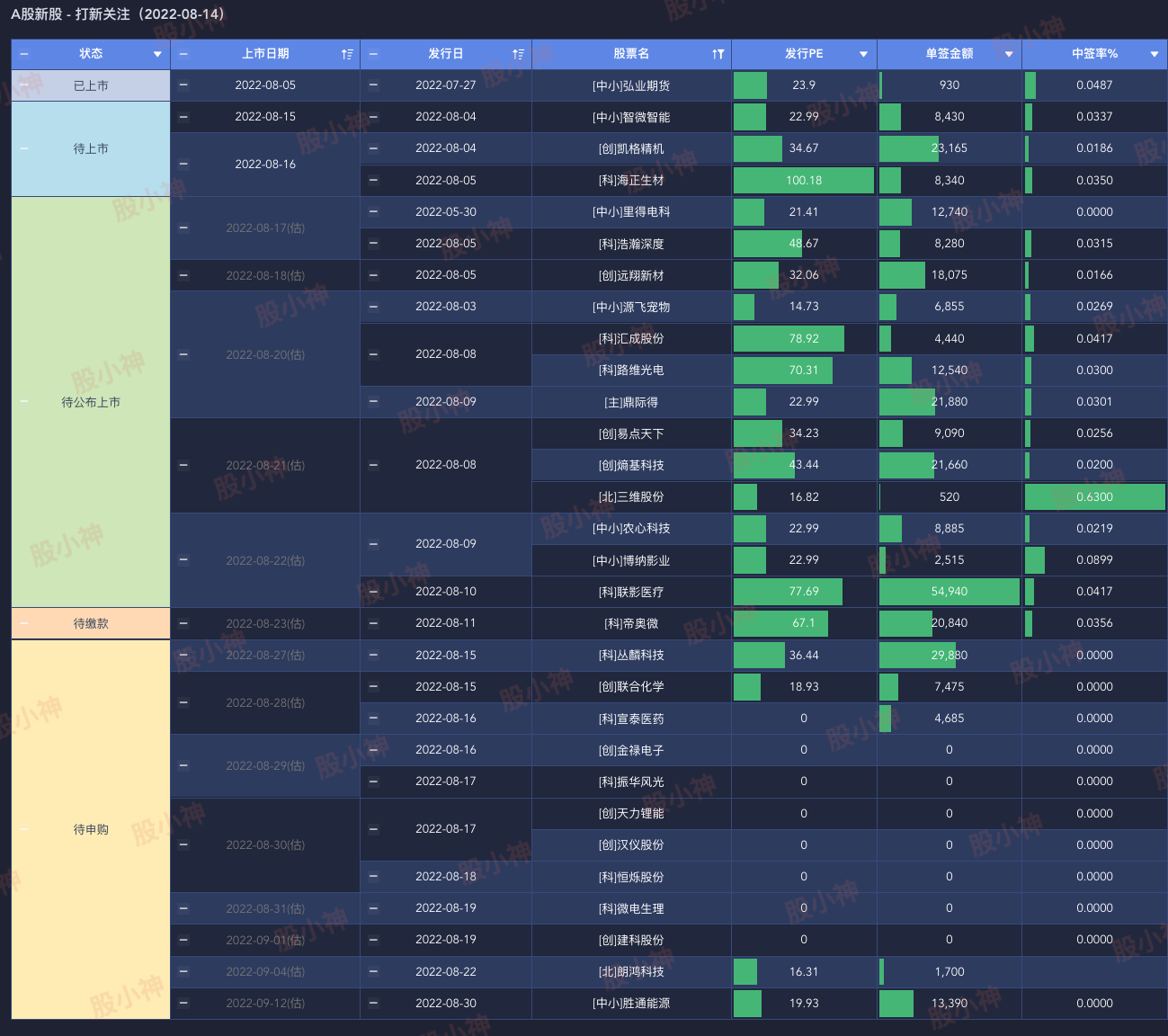The height and width of the screenshot is (1036, 1168).
Task: Collapse the 待缴款 status group
Action: (x=24, y=623)
